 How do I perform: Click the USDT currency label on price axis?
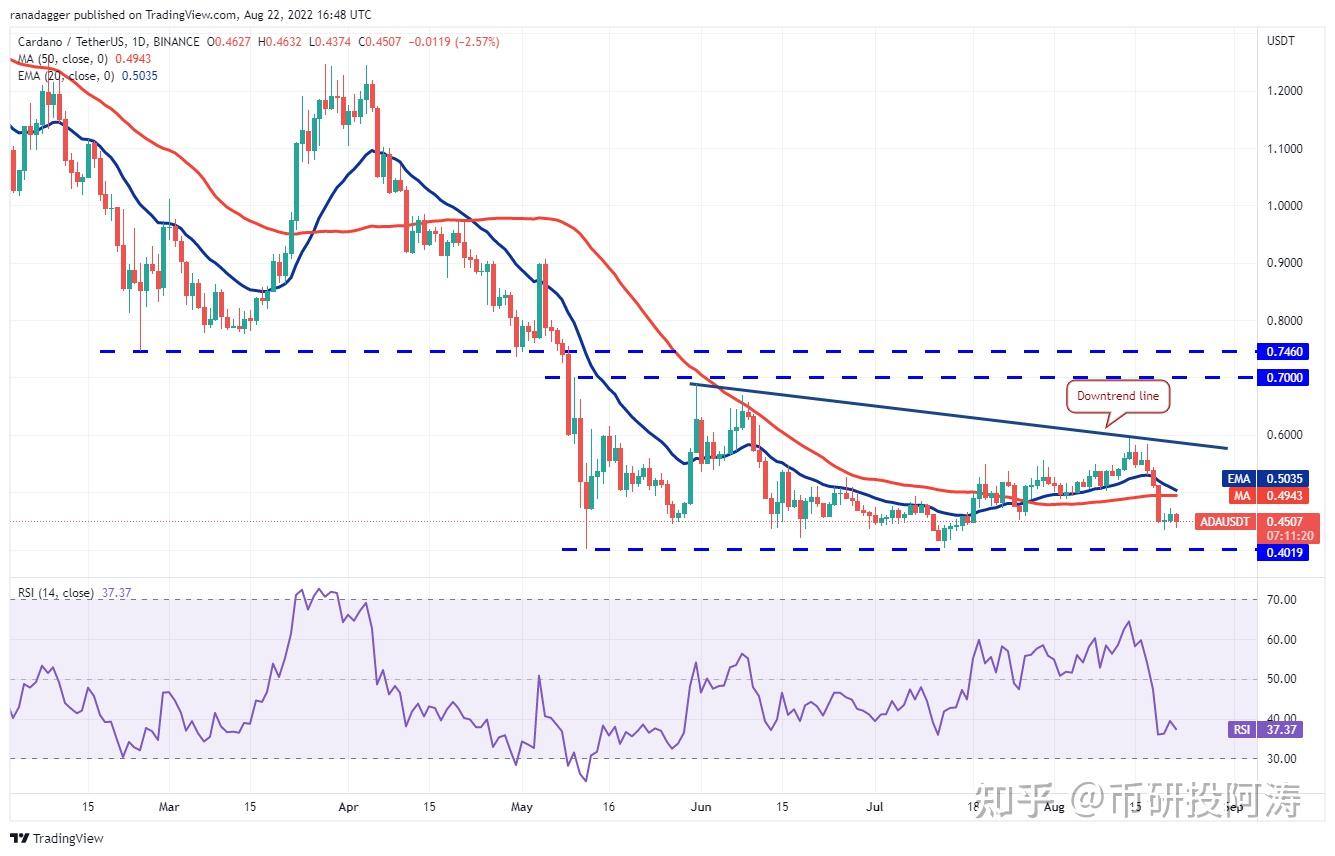[1281, 41]
